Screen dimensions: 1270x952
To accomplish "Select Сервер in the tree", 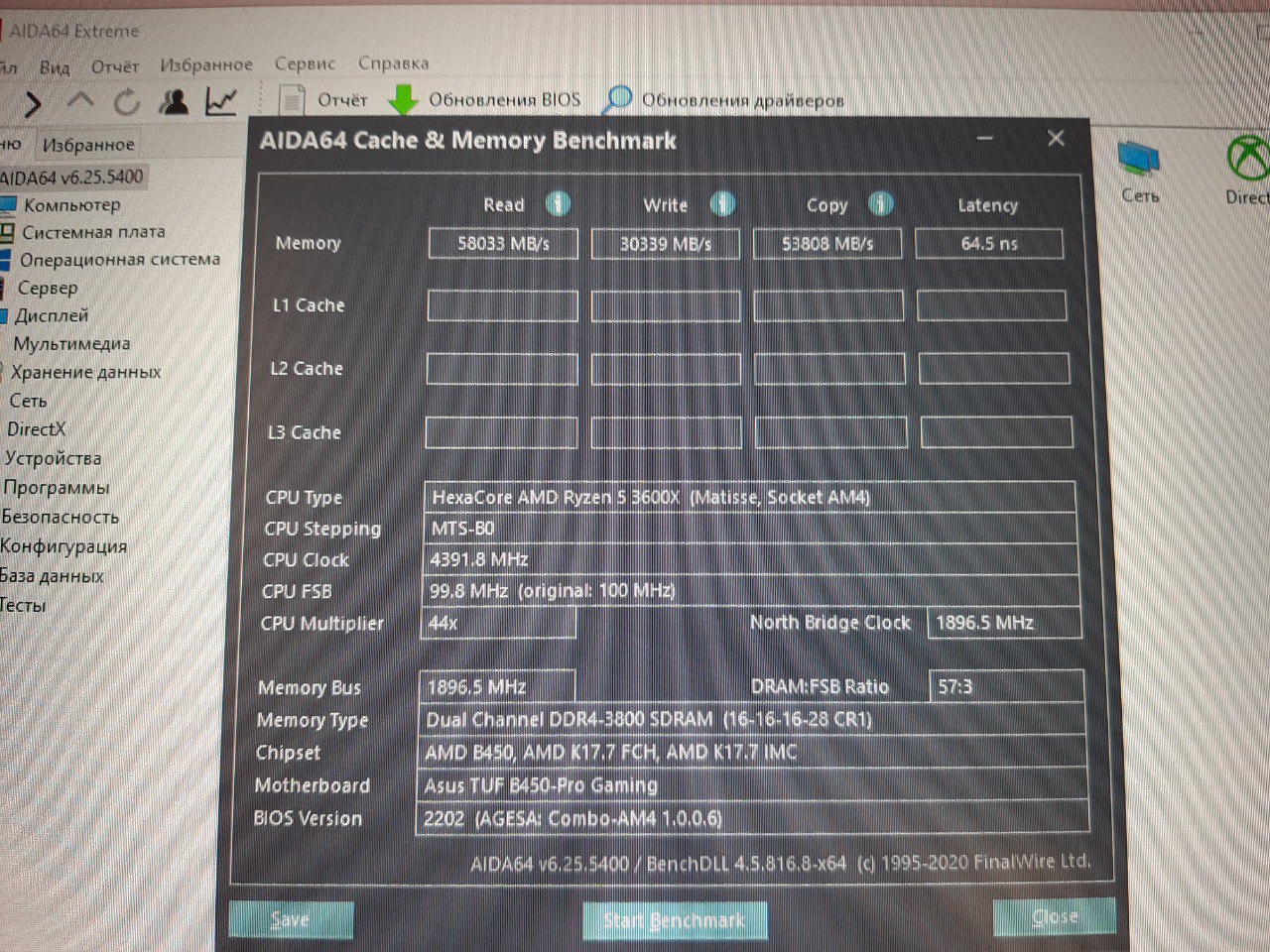I will (47, 288).
